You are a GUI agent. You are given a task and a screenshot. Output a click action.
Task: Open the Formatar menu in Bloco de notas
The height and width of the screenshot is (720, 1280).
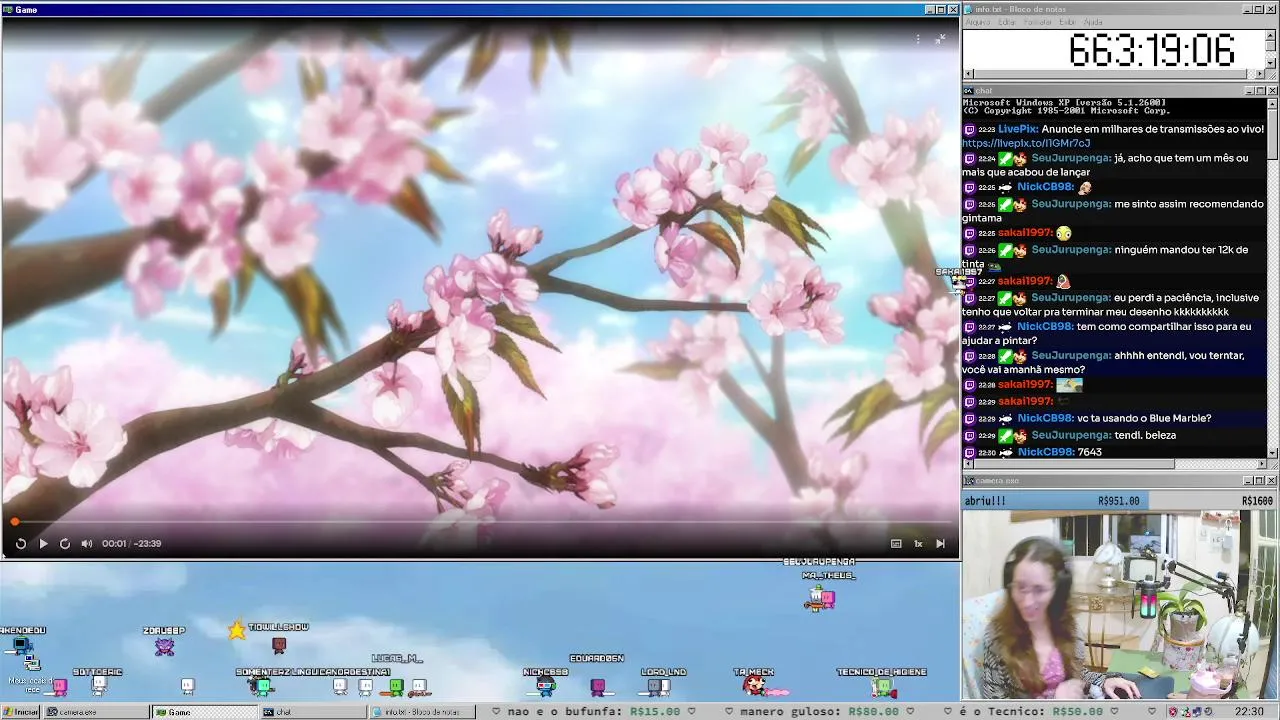[x=1038, y=22]
